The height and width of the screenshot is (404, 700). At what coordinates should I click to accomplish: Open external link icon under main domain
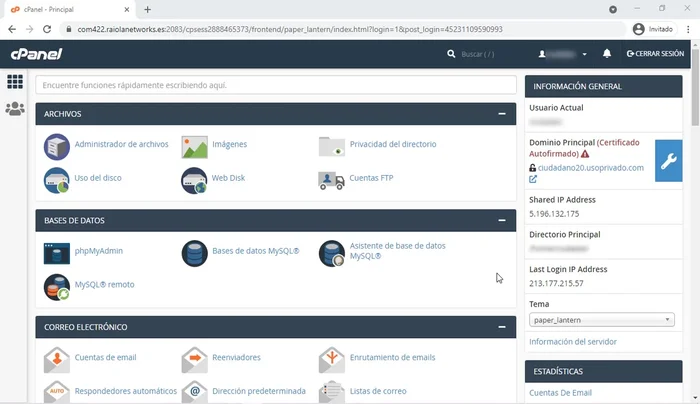(x=533, y=179)
